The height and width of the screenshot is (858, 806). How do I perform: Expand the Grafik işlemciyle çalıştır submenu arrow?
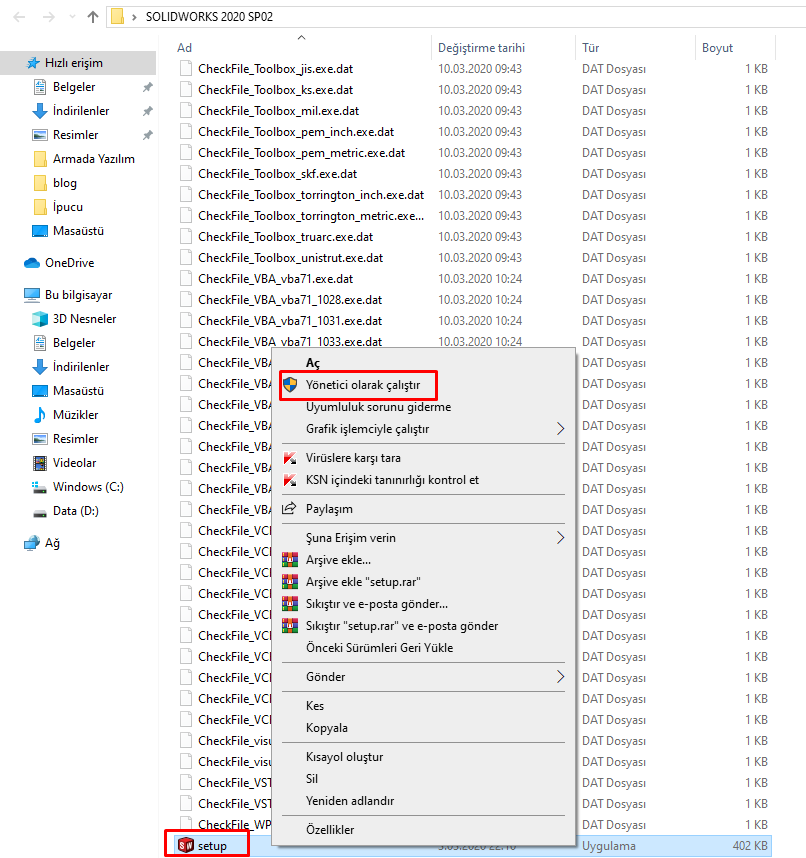[560, 428]
